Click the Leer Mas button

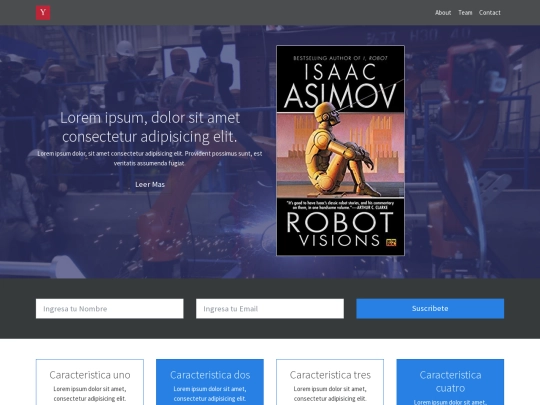(150, 184)
